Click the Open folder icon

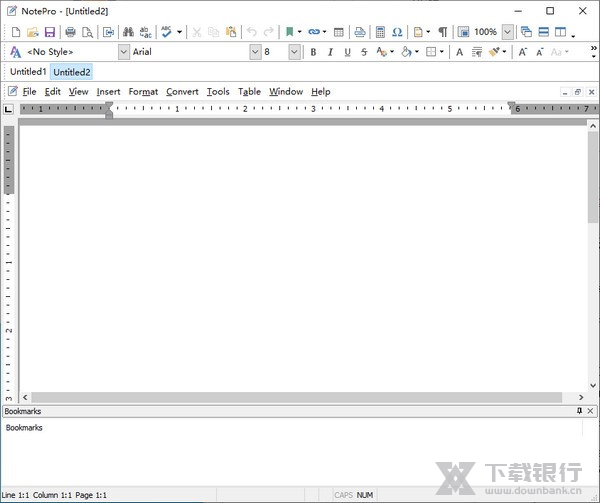[32, 32]
